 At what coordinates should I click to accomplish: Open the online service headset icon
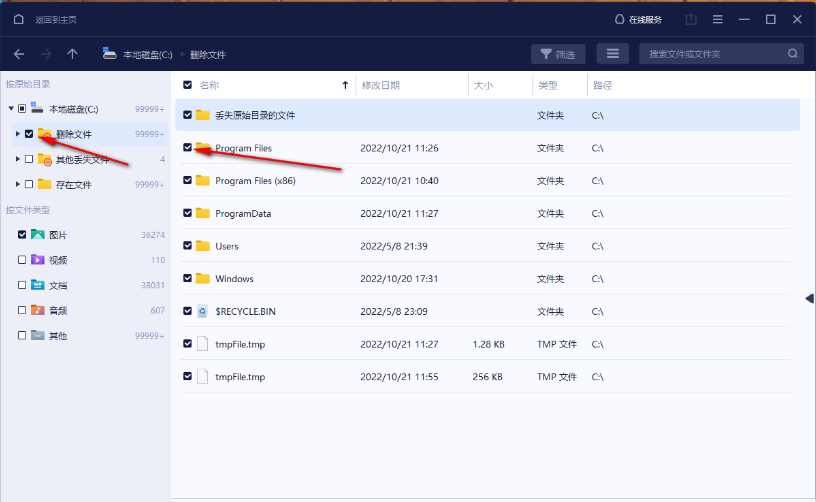(619, 19)
